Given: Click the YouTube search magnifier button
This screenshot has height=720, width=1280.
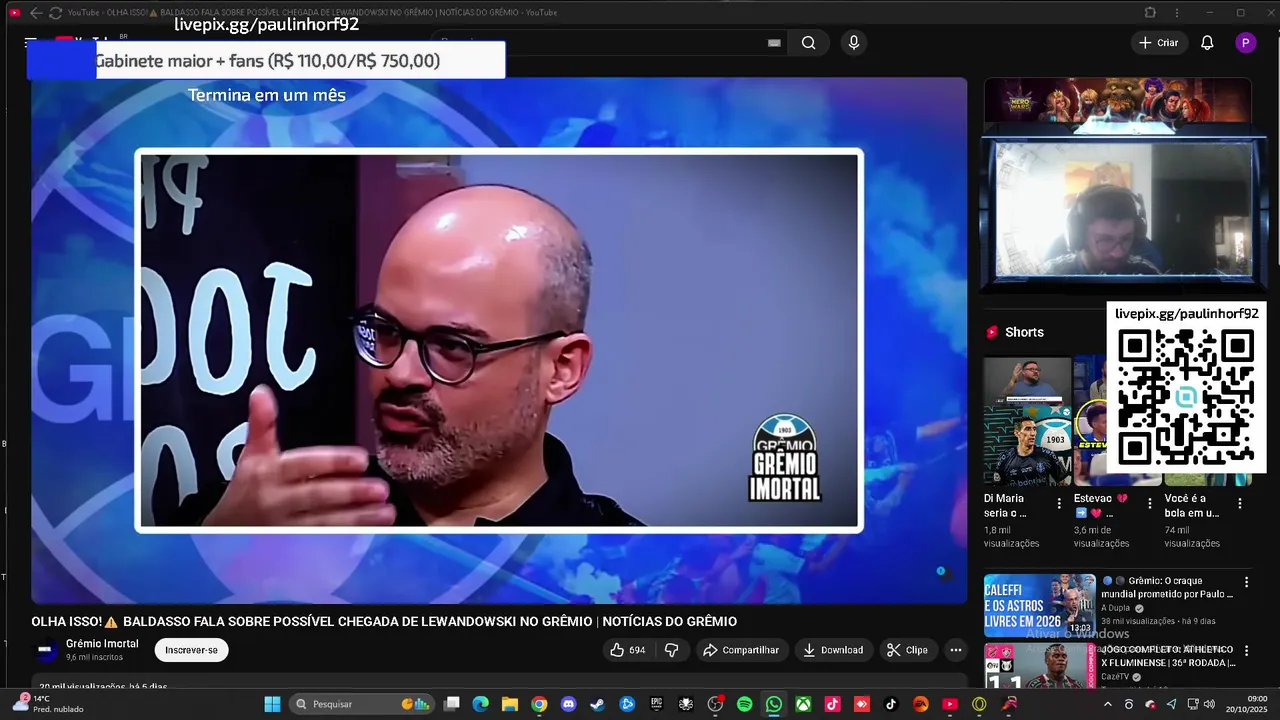Looking at the screenshot, I should point(808,43).
